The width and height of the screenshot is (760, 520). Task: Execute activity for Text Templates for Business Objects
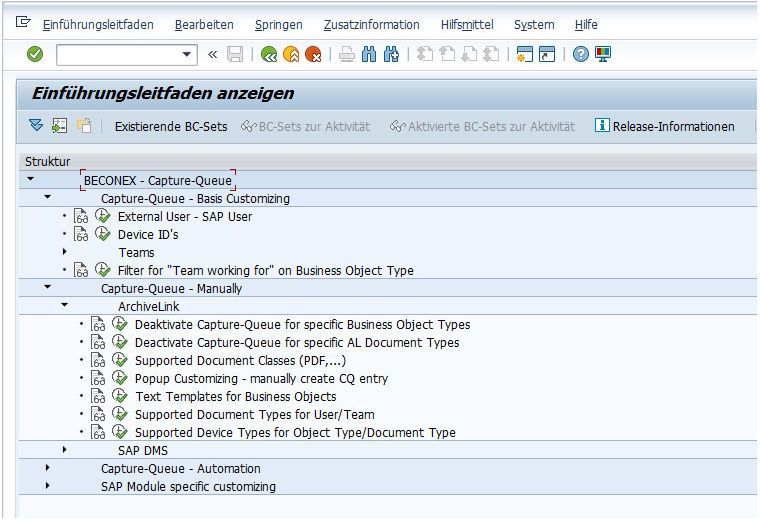coord(120,395)
